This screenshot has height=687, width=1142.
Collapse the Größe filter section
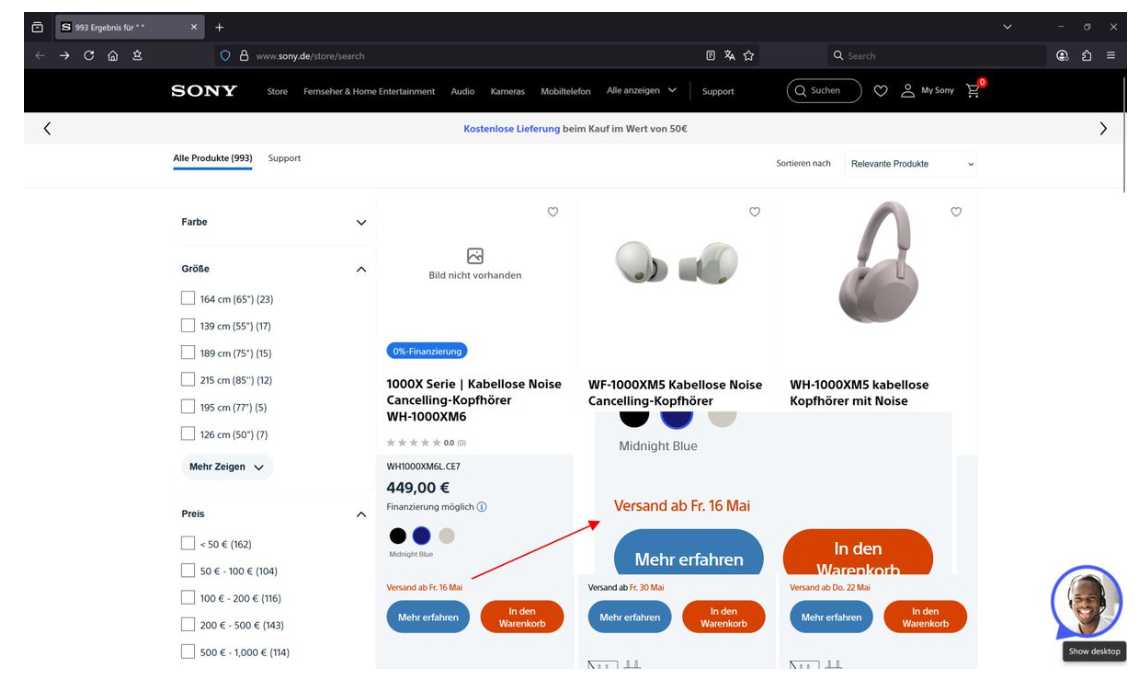(x=361, y=269)
